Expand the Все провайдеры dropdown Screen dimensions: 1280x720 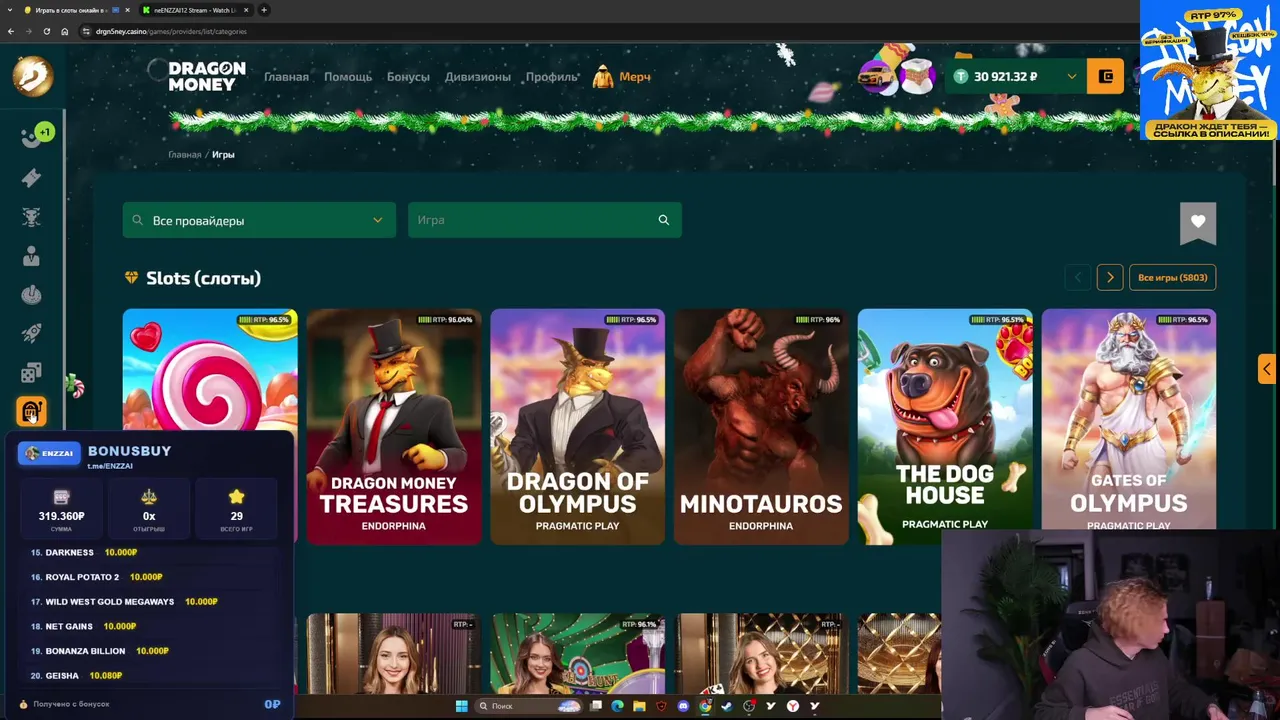(259, 220)
